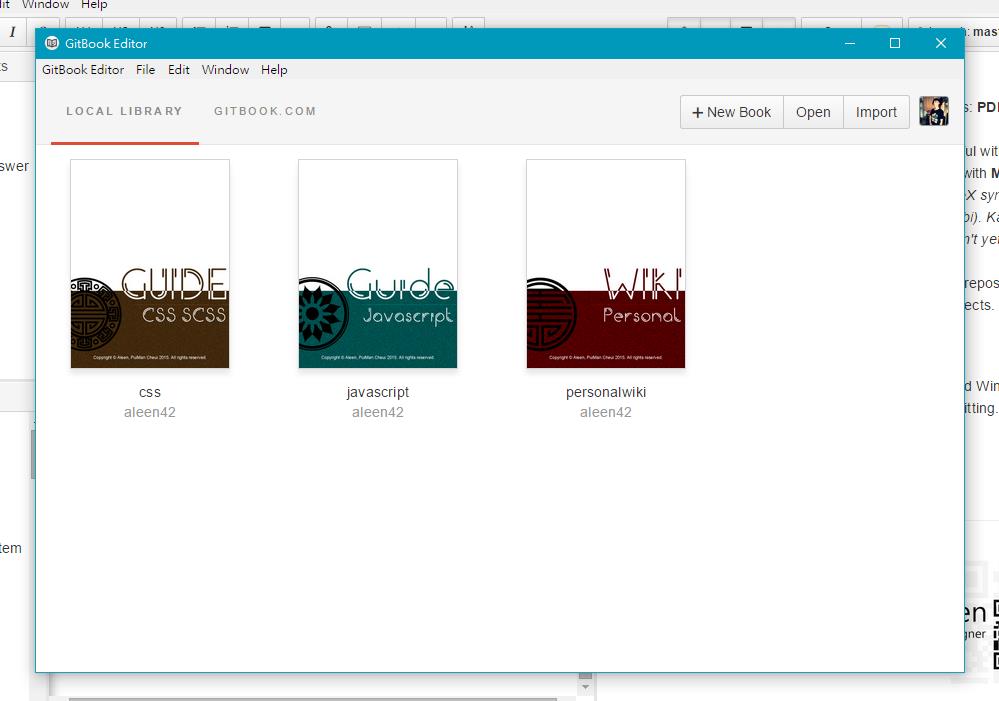Switch to the GitBook.com tab
999x701 pixels.
coord(265,111)
